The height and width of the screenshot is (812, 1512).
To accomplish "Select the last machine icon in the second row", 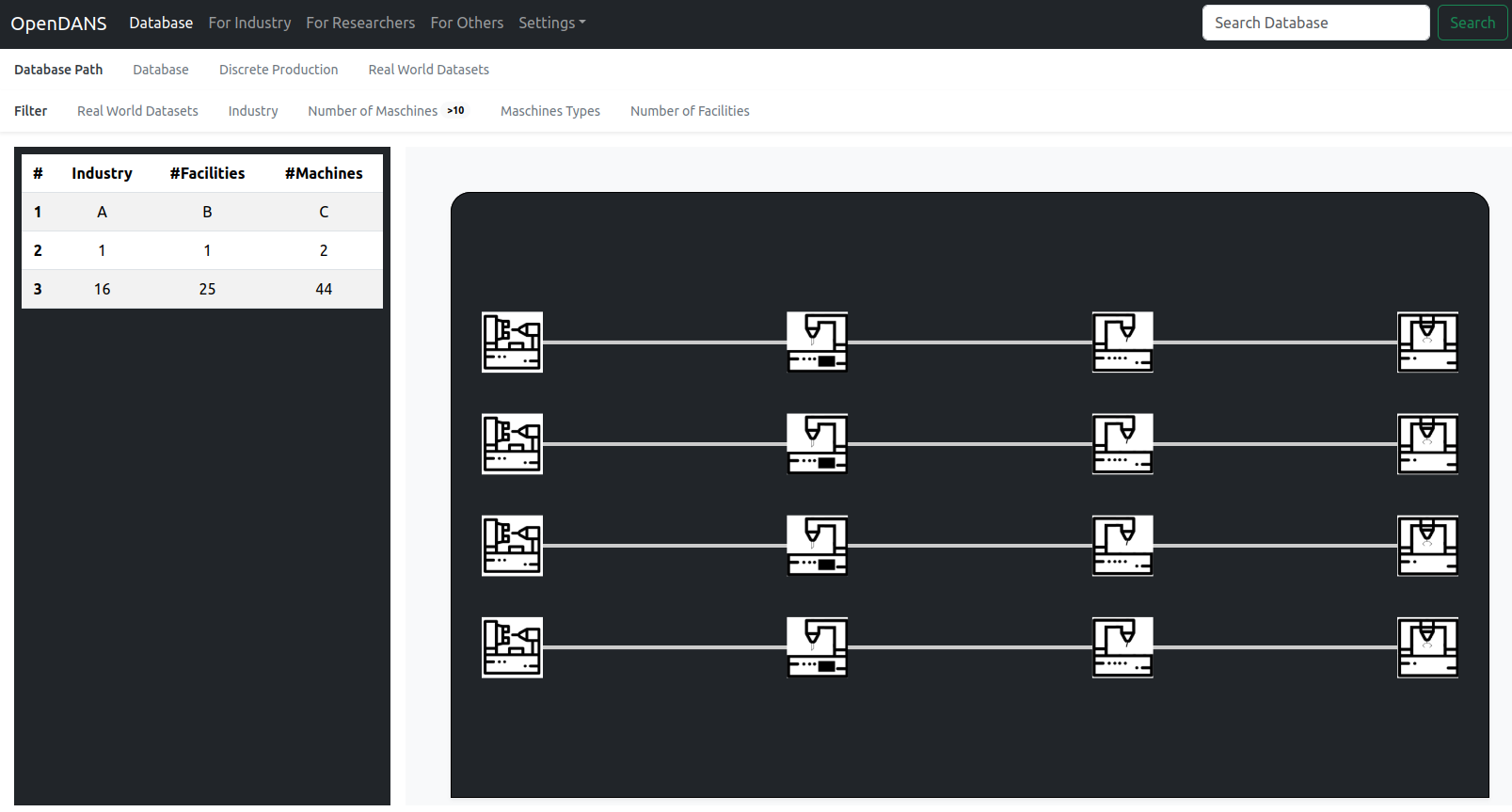I will [x=1427, y=444].
